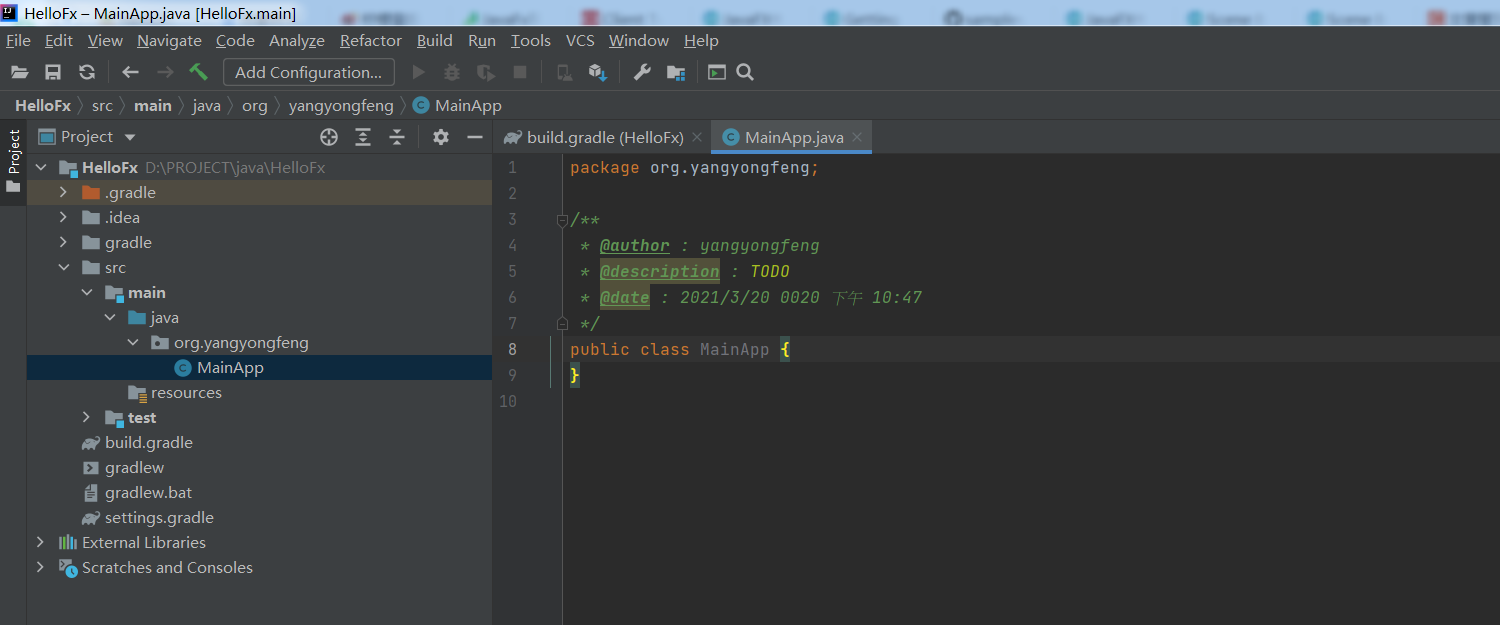Open the Tools menu
1500x625 pixels.
click(x=531, y=40)
